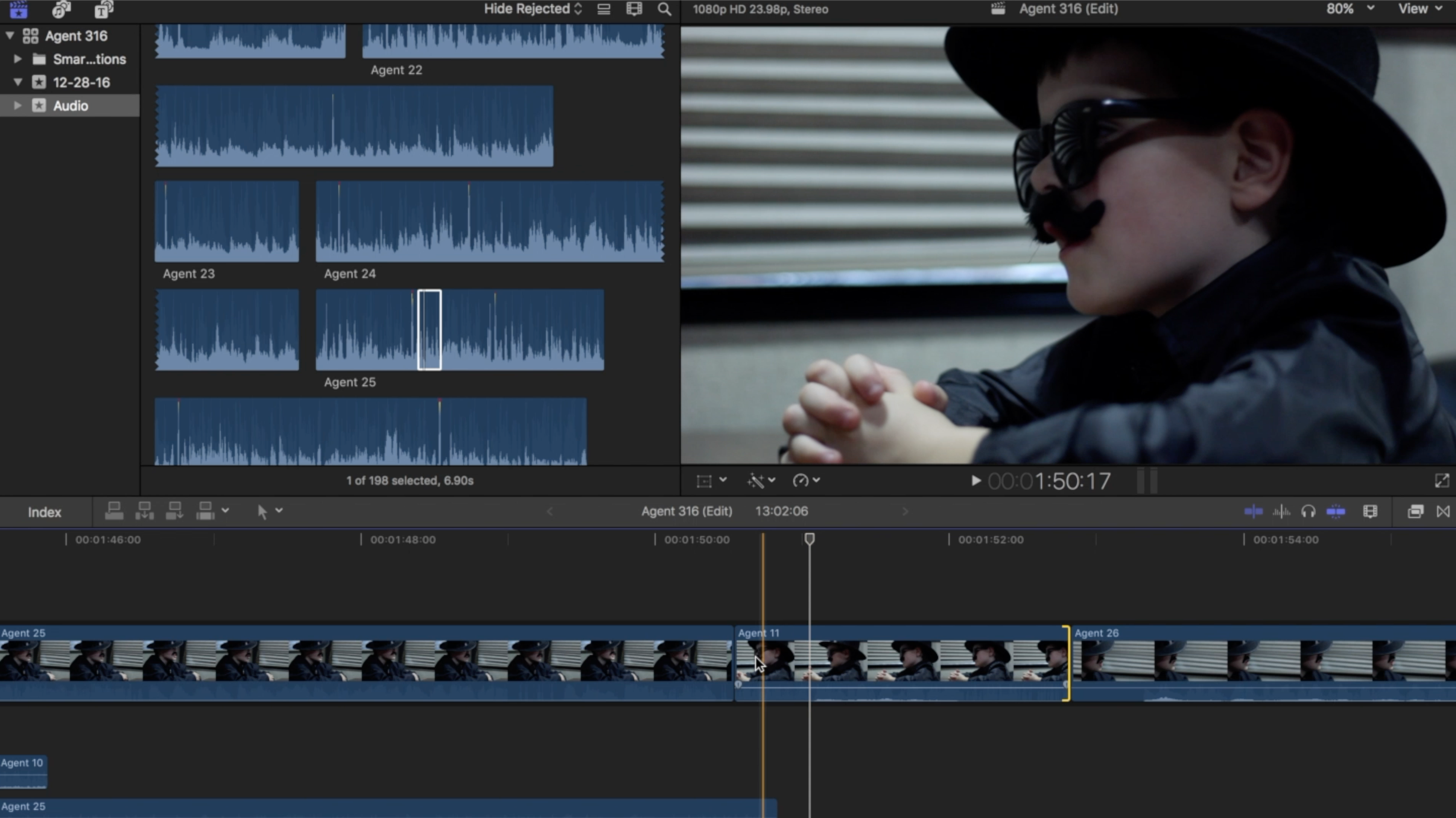Click the Connect edit icon above the timeline
The width and height of the screenshot is (1456, 818).
114,510
